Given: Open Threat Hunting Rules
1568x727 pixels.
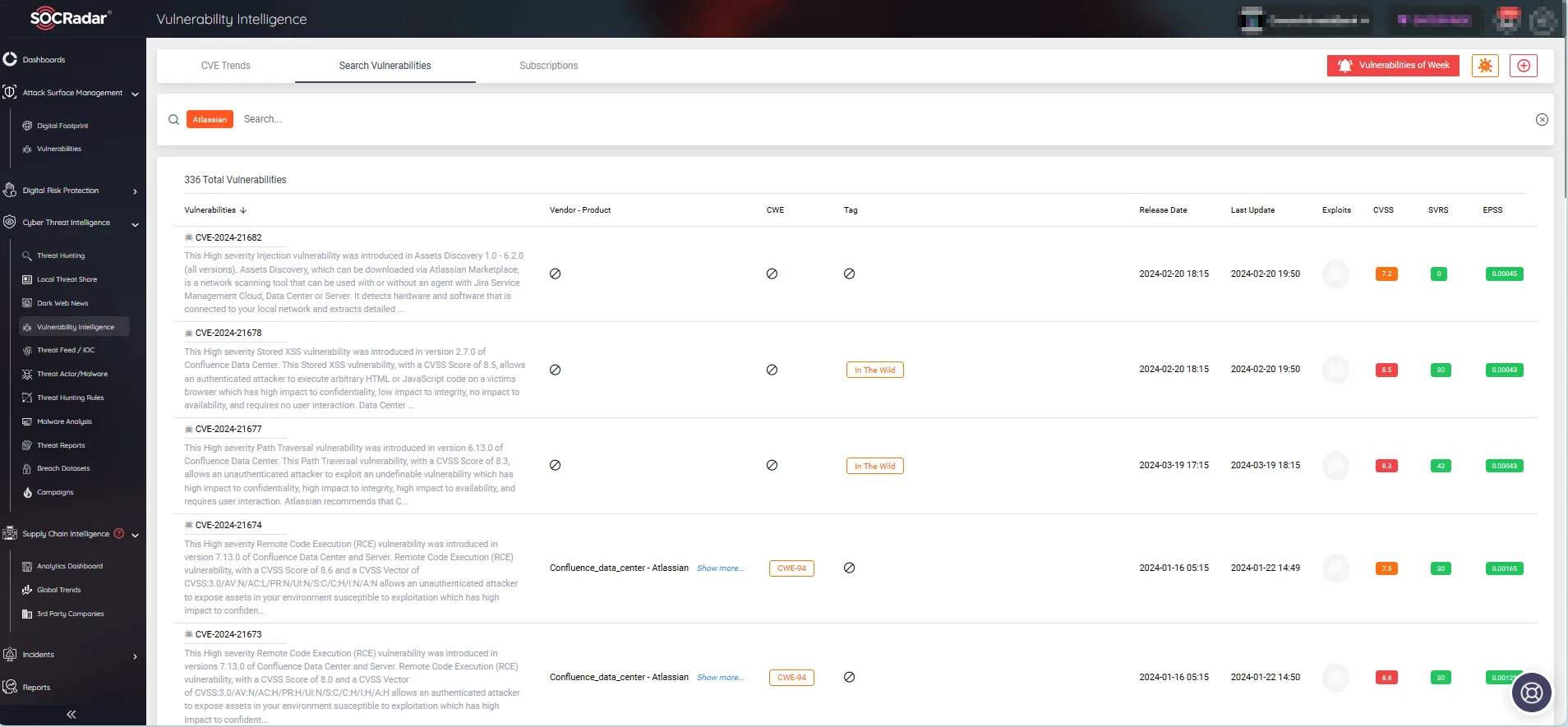Looking at the screenshot, I should [x=70, y=398].
